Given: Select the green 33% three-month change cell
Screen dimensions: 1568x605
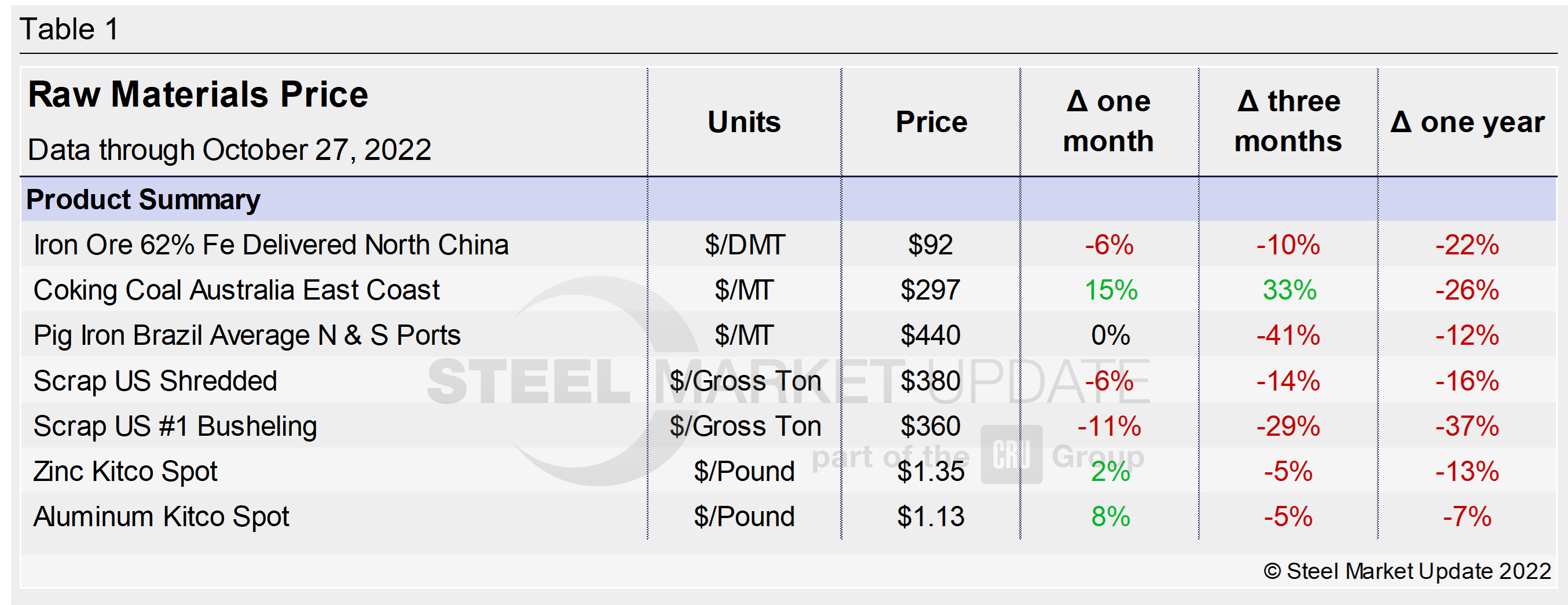Looking at the screenshot, I should point(1288,290).
